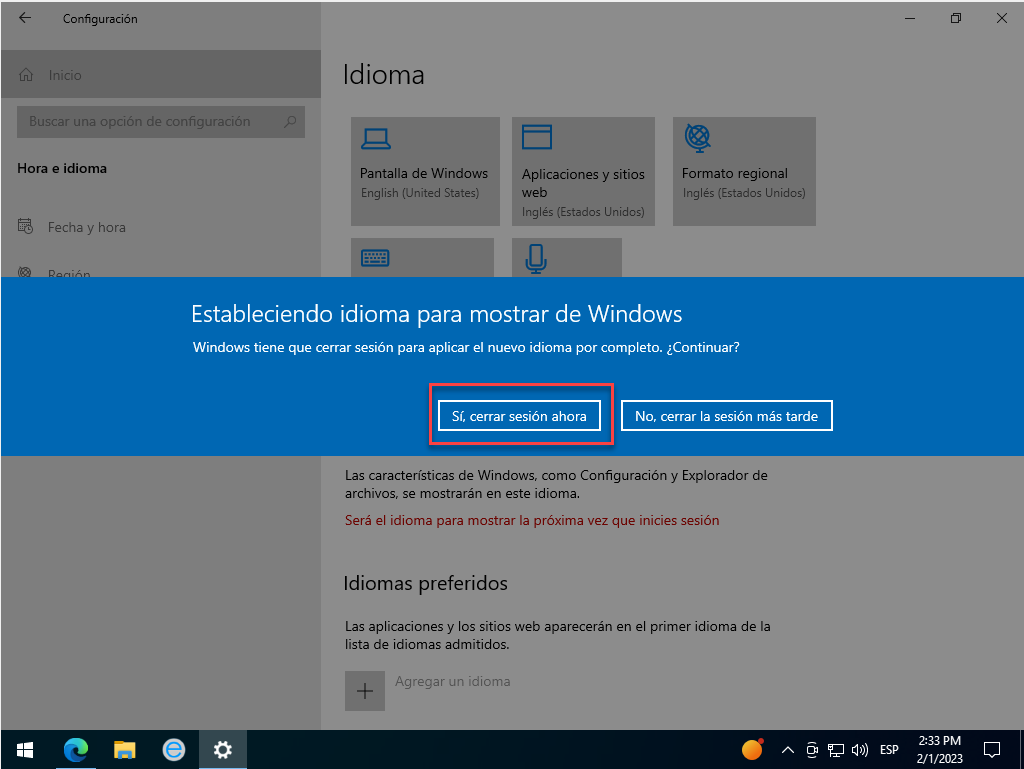Click the 'Buscar una opción de configuración' field
The height and width of the screenshot is (769, 1024).
(x=161, y=121)
